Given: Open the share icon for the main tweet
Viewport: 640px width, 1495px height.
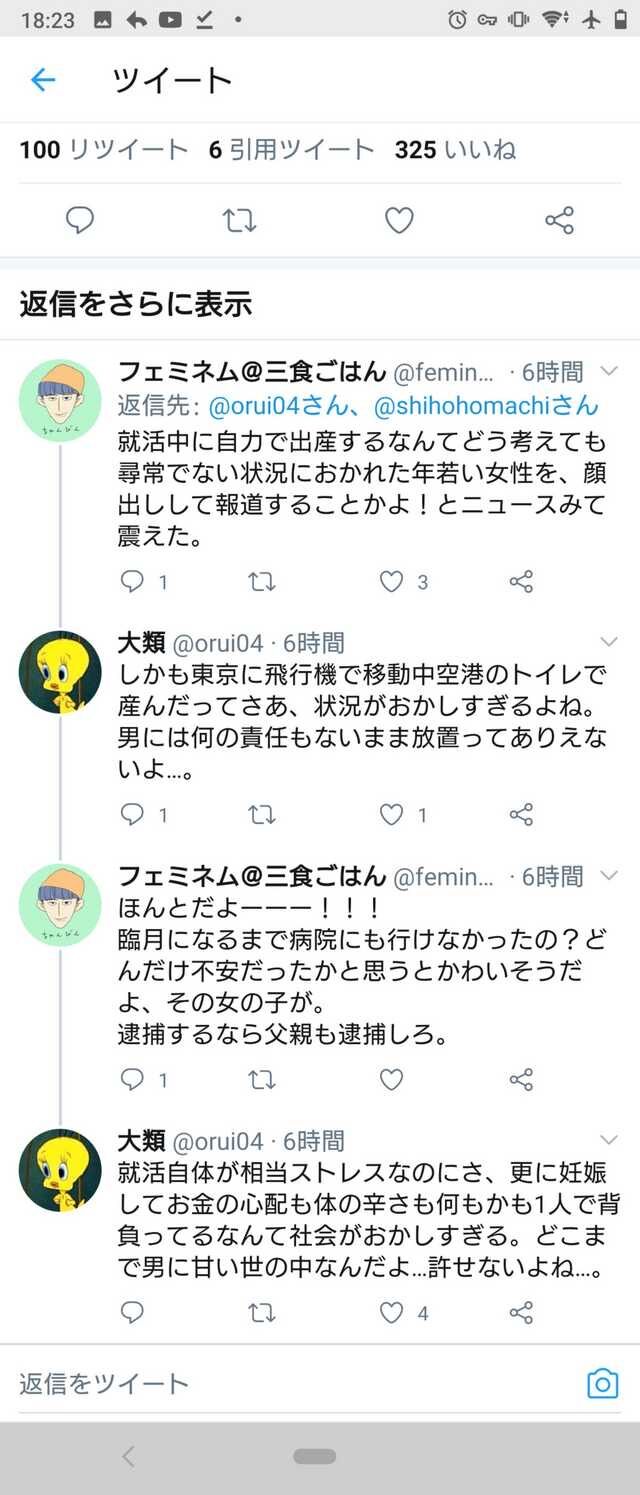Looking at the screenshot, I should pos(559,220).
